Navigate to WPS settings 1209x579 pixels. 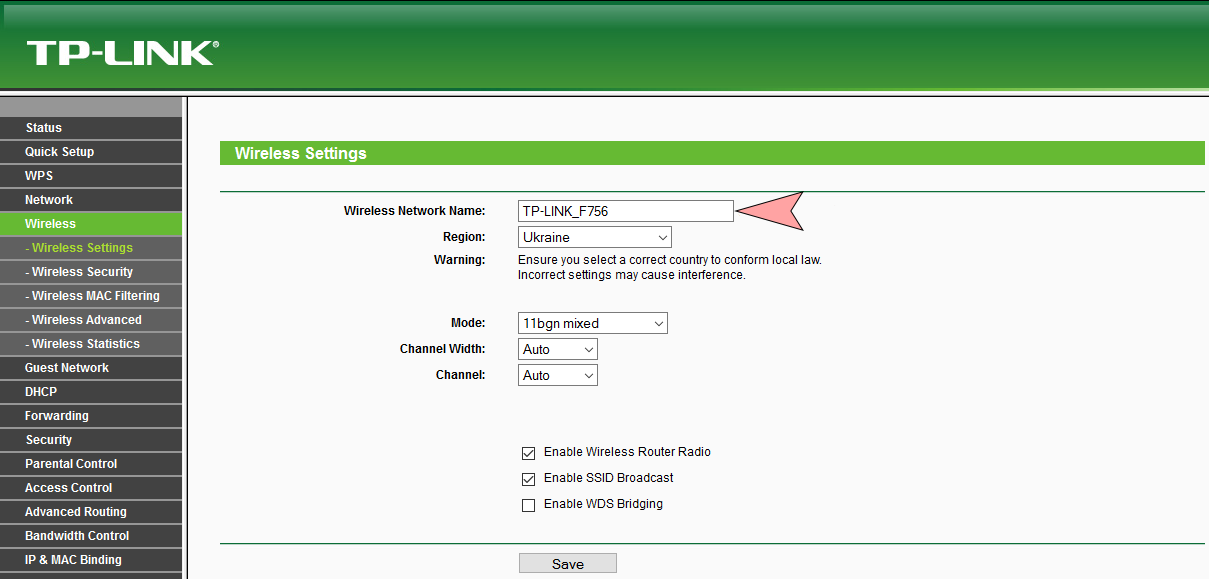pyautogui.click(x=38, y=175)
